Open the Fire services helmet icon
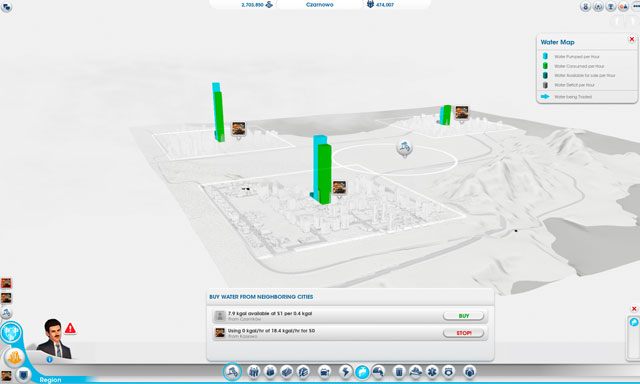Viewport: 640px width, 384px height. (416, 372)
